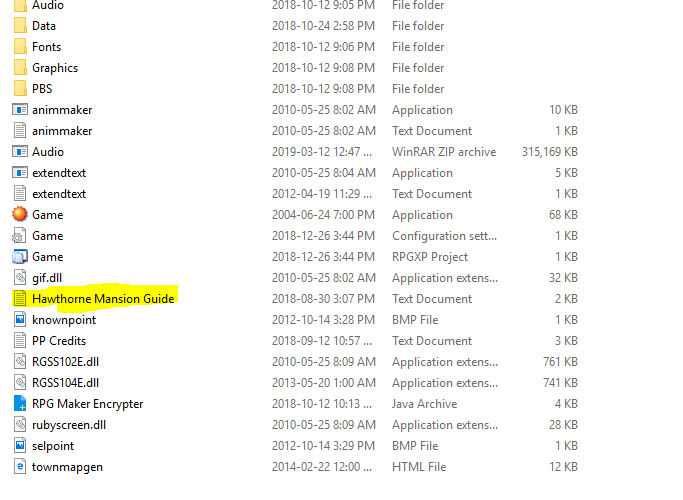Select the RGSS102E.dll file name
This screenshot has width=683, height=500.
tap(66, 362)
